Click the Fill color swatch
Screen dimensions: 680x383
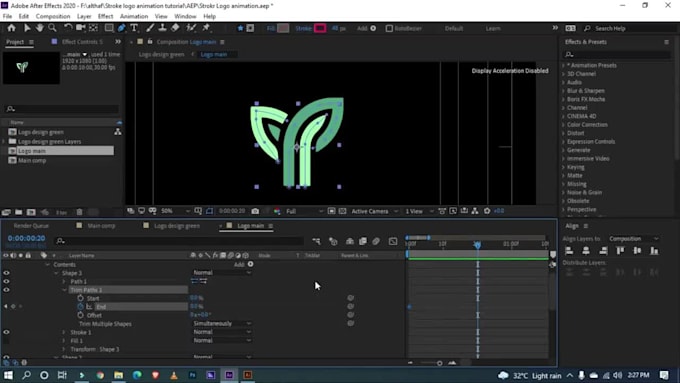283,28
